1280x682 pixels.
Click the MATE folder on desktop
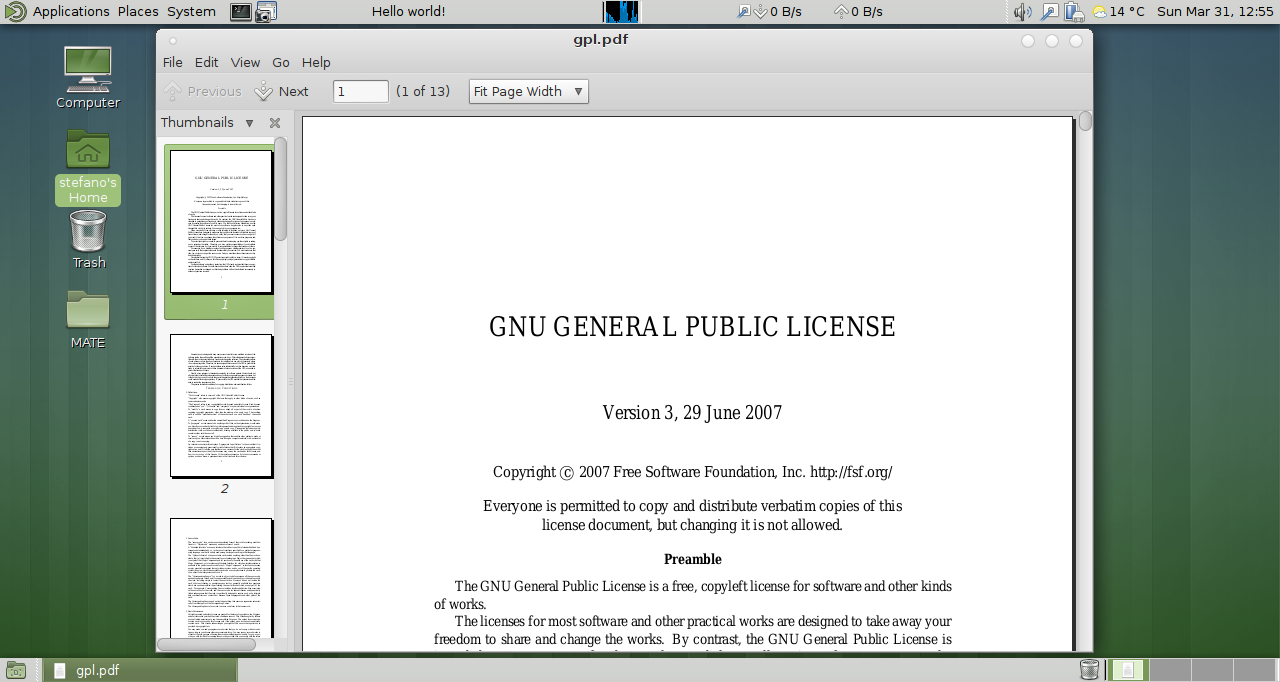(x=88, y=319)
